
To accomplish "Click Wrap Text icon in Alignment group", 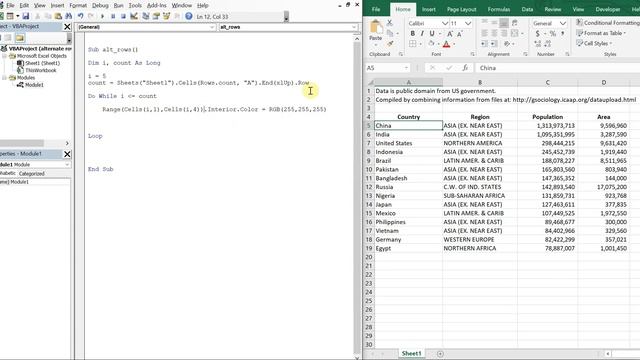I will tap(515, 23).
